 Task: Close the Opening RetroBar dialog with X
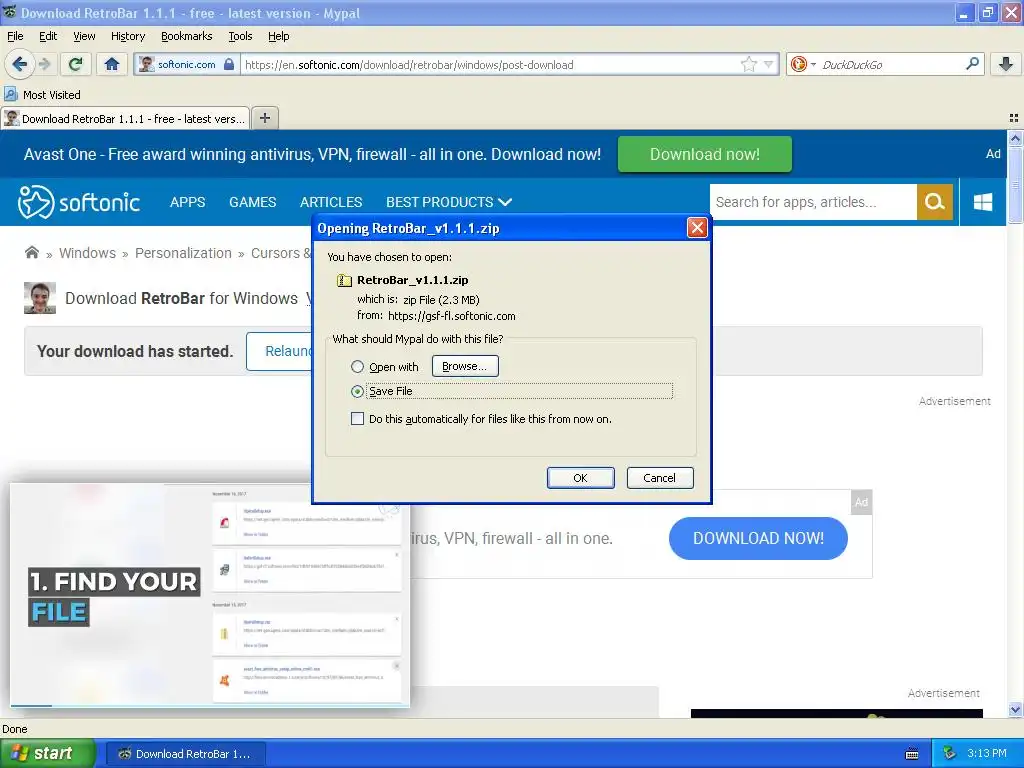[x=697, y=228]
